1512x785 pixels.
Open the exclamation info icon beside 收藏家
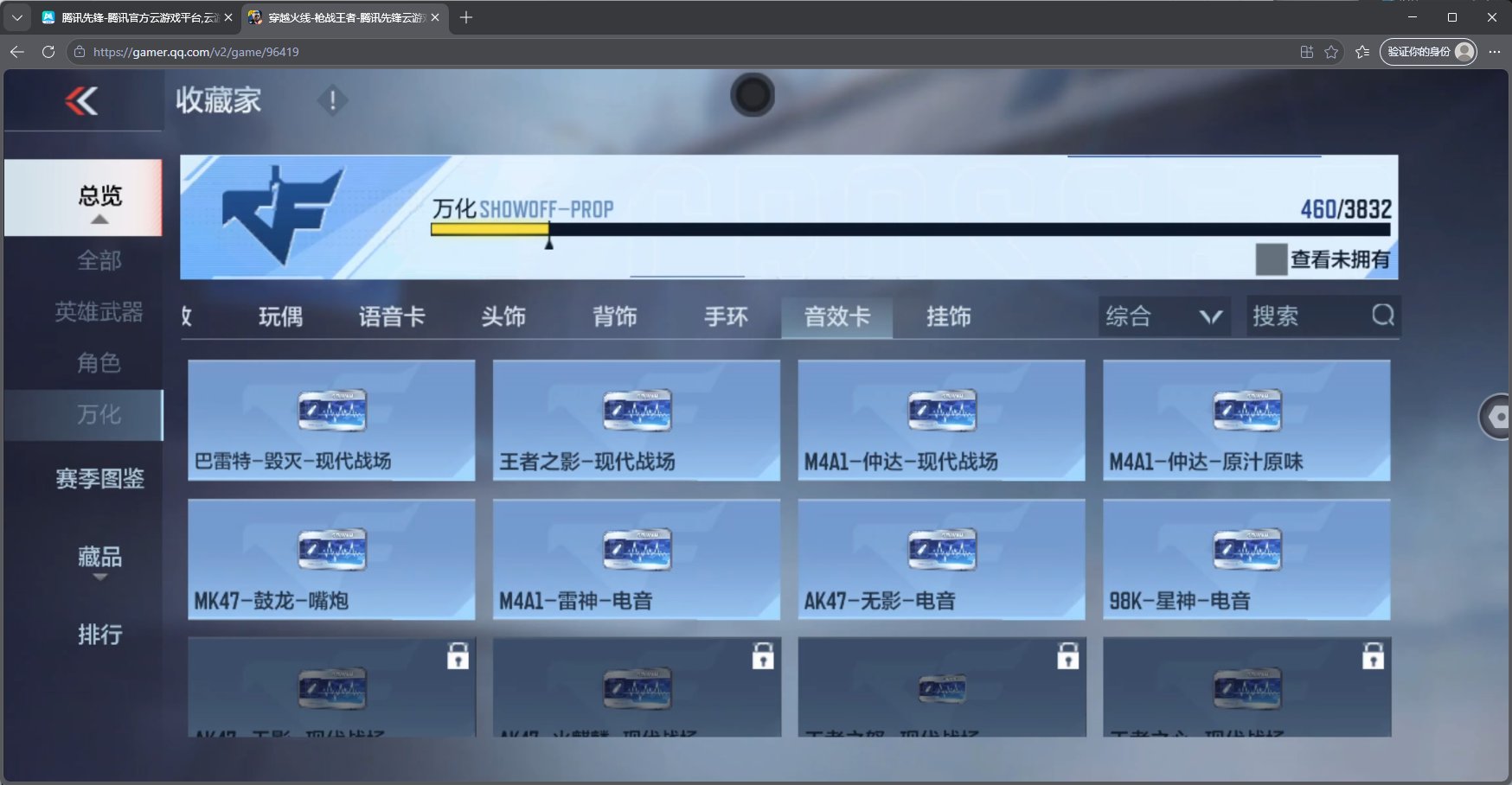tap(332, 101)
